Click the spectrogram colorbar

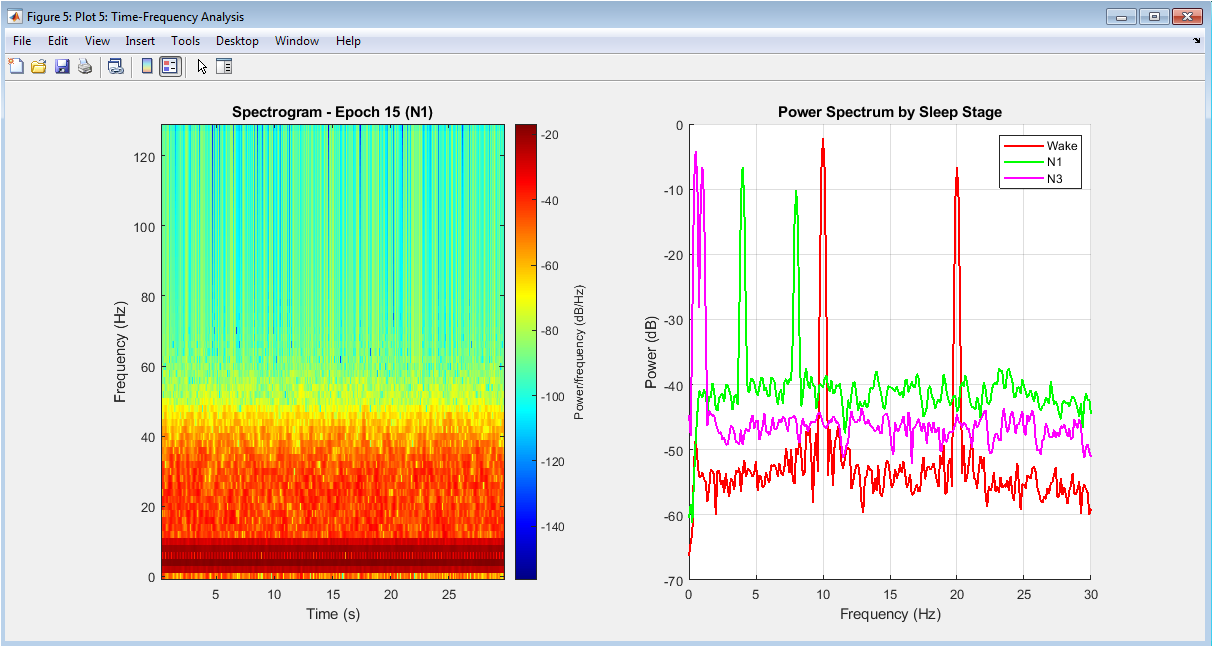[x=525, y=351]
